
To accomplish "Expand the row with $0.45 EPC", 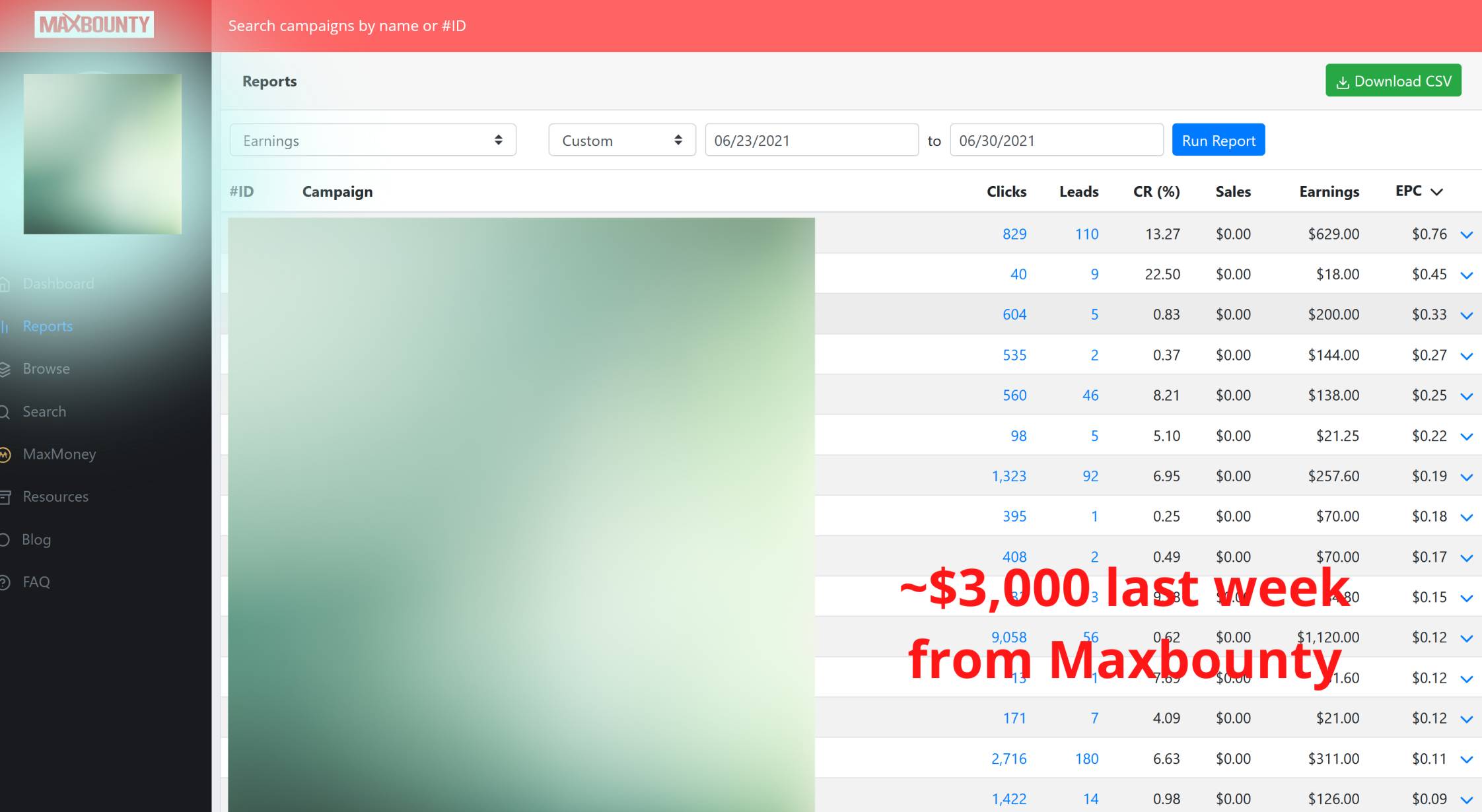I will (x=1466, y=275).
